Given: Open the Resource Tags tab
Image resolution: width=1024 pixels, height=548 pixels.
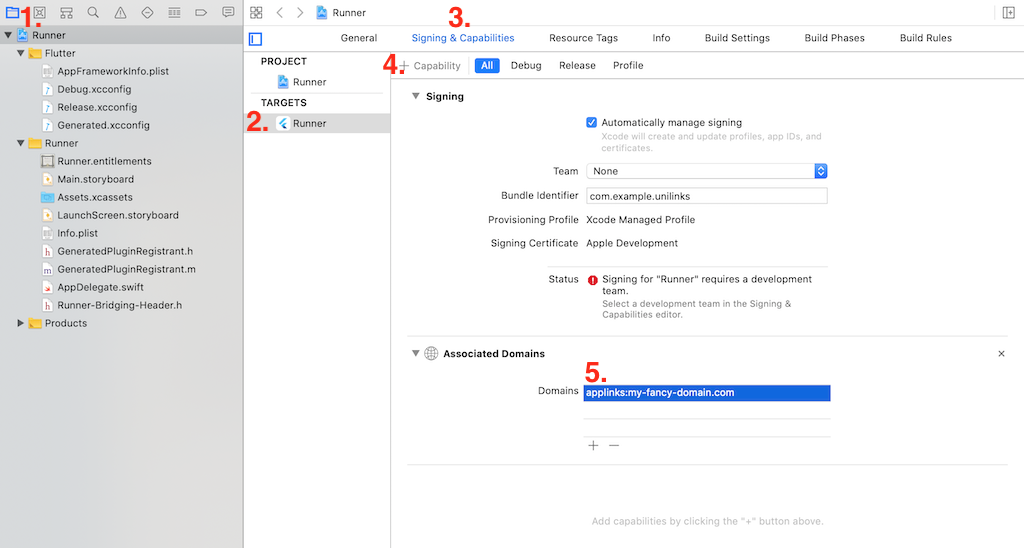Looking at the screenshot, I should (583, 38).
